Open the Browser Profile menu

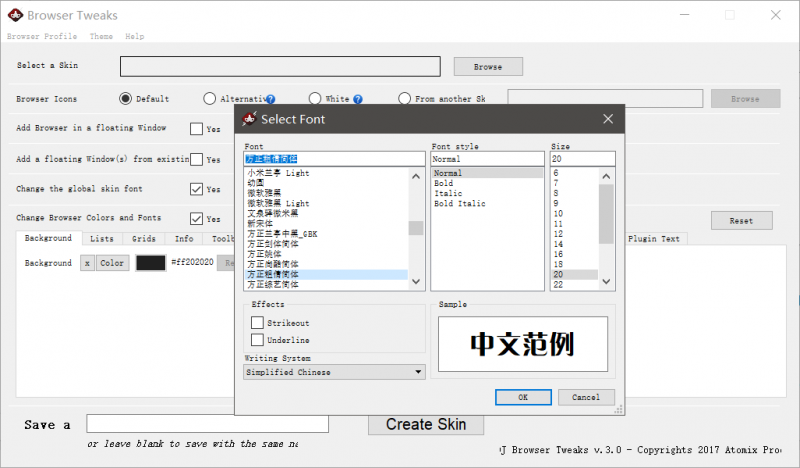(x=42, y=36)
